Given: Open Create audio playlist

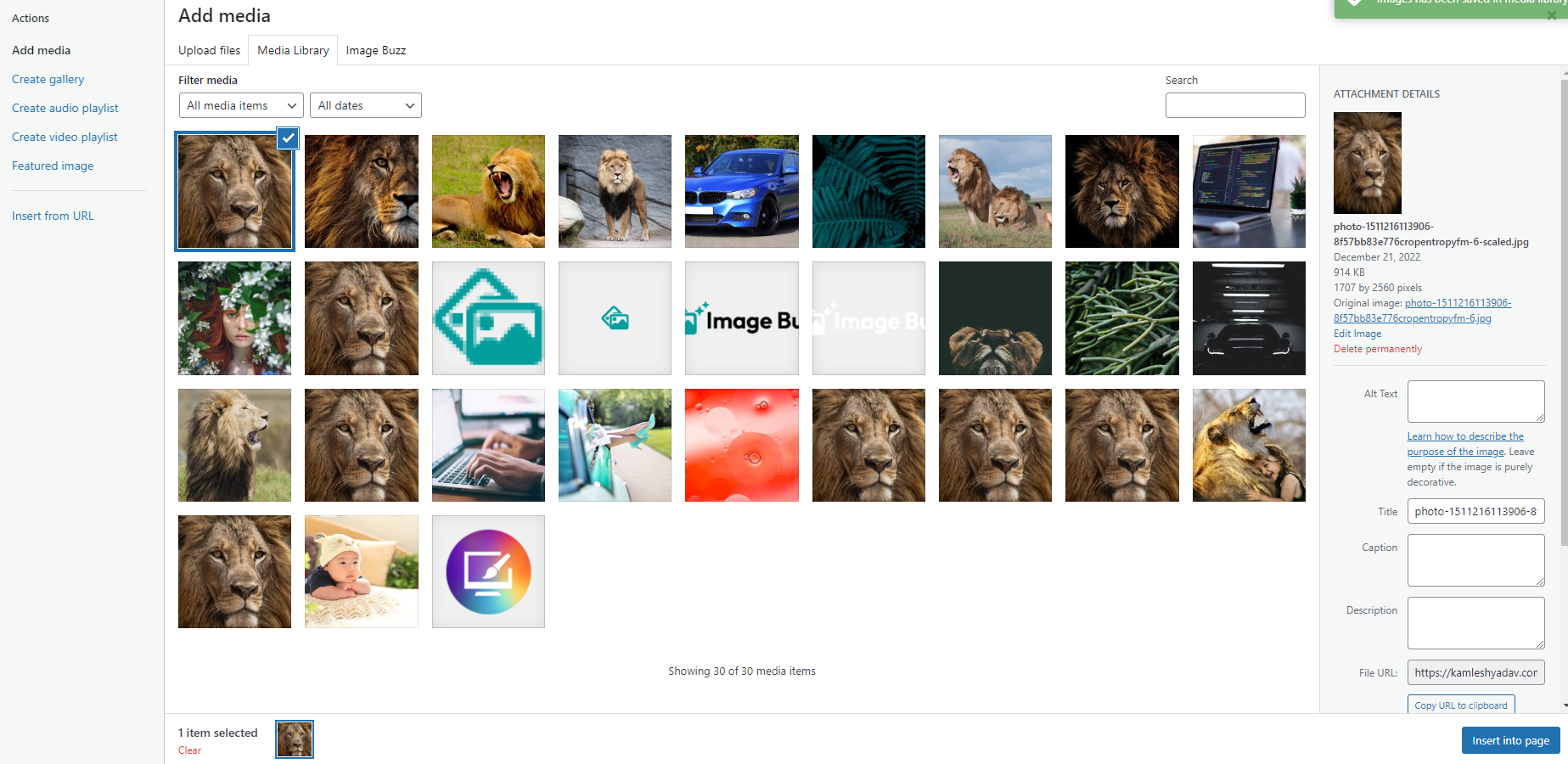Looking at the screenshot, I should [65, 108].
